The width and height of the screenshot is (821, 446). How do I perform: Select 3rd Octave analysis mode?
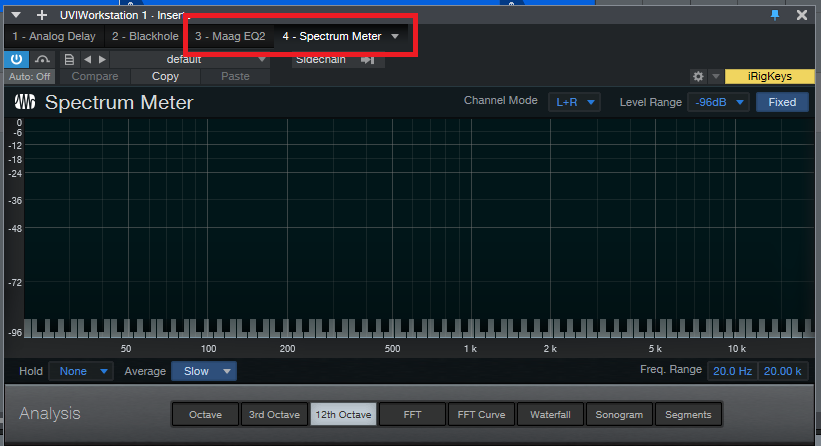[274, 415]
